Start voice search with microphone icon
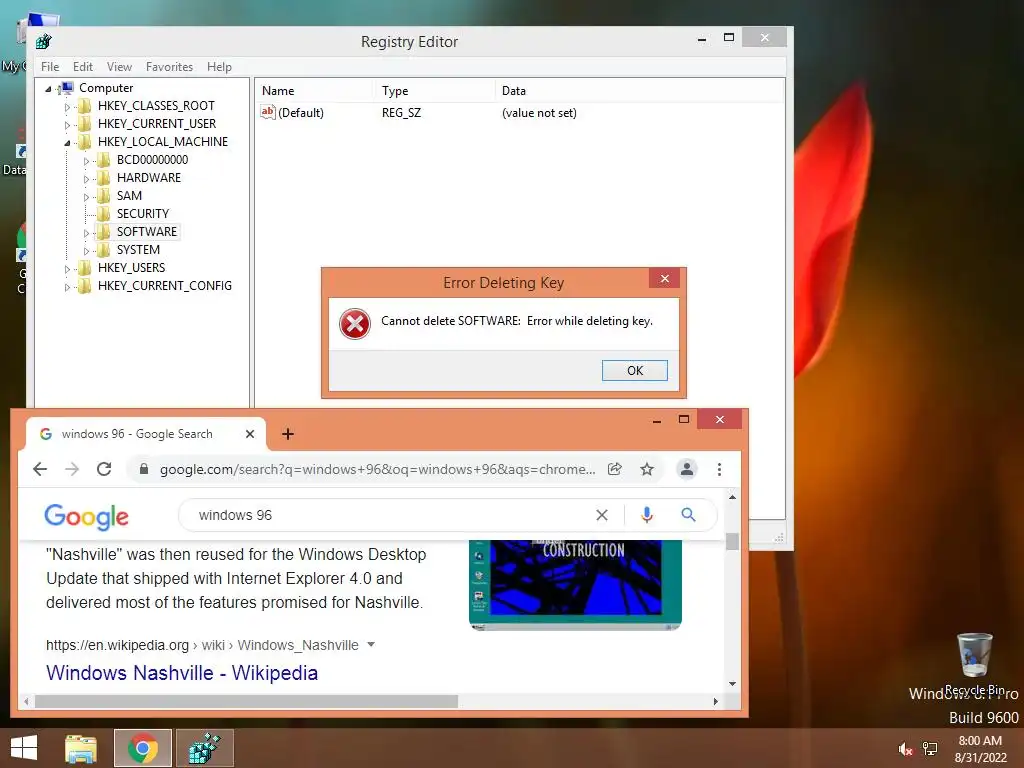Viewport: 1024px width, 768px height. pos(647,515)
